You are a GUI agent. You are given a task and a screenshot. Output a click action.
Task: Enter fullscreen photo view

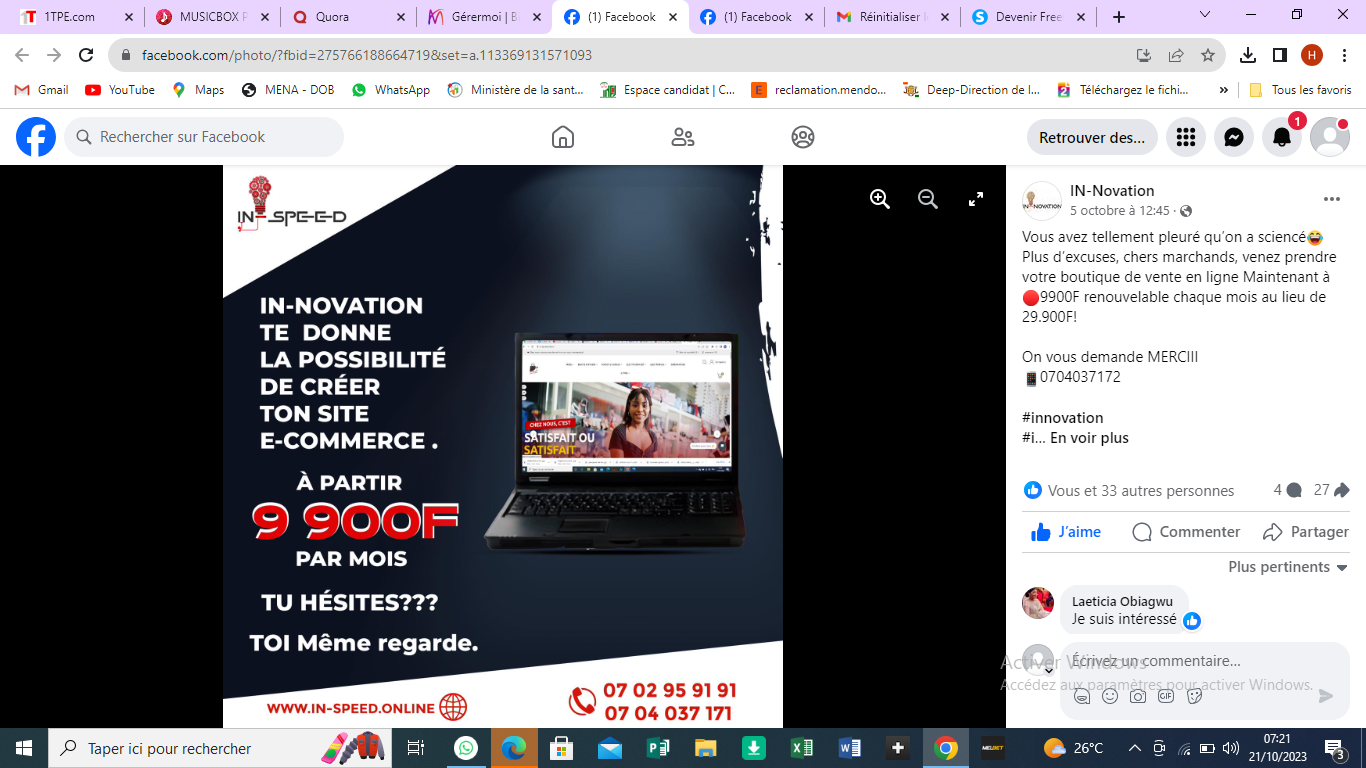(976, 199)
